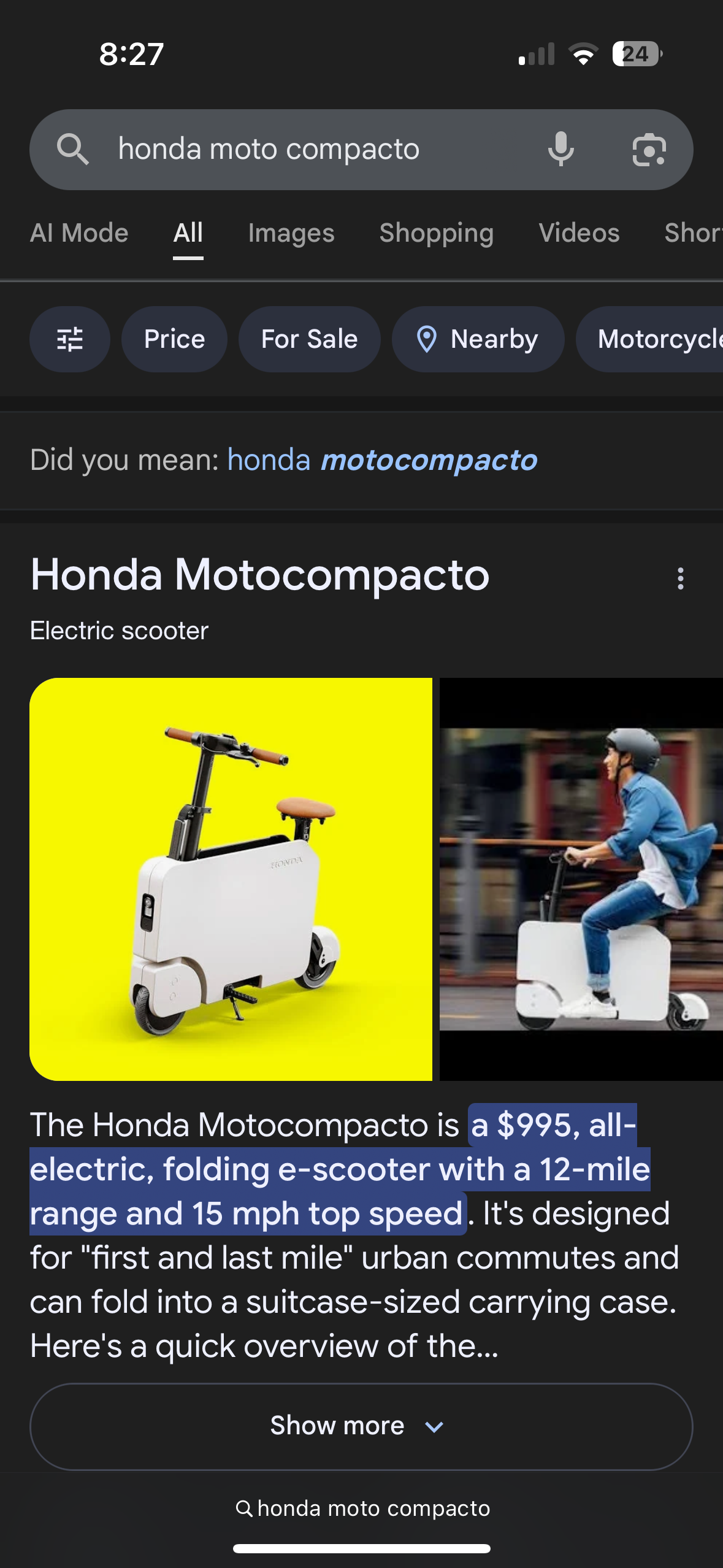Tap the magnifying glass search icon

73,149
